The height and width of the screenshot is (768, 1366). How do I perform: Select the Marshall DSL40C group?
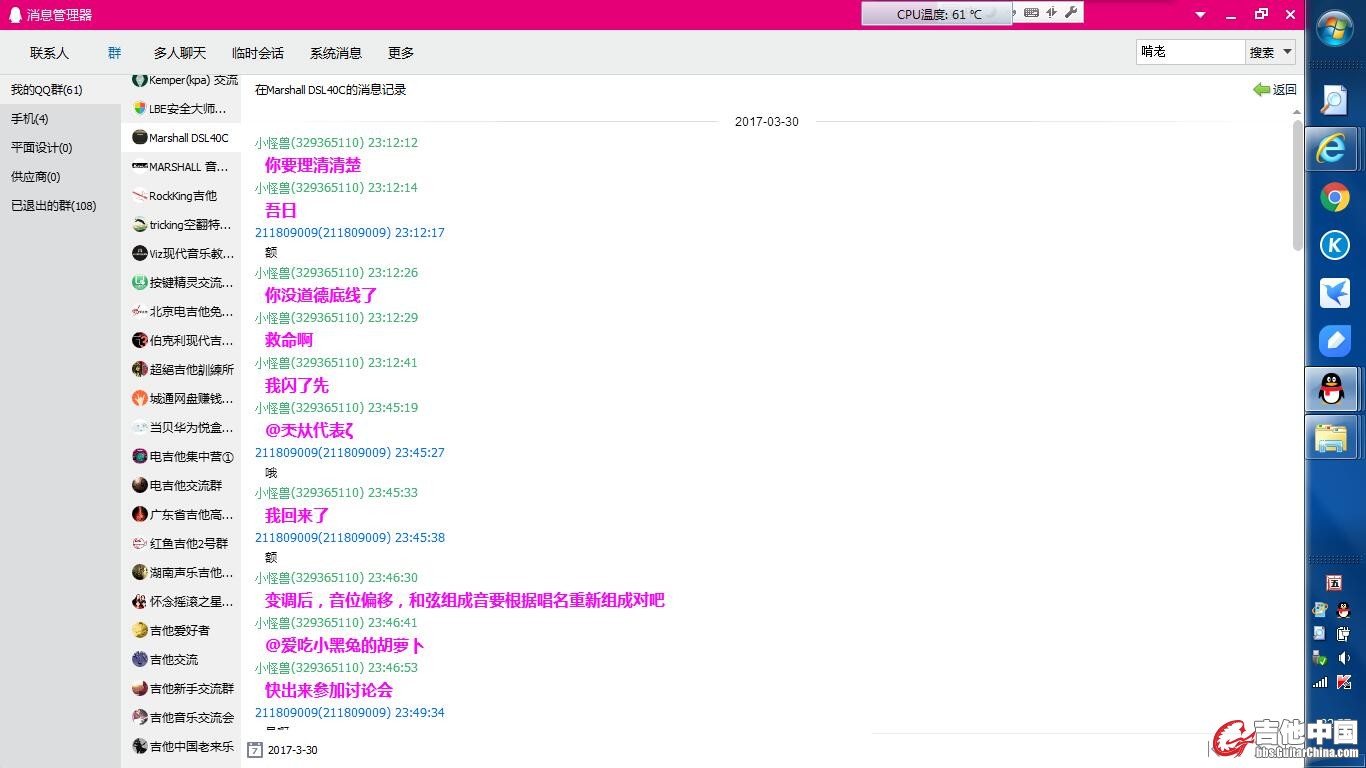pos(188,138)
